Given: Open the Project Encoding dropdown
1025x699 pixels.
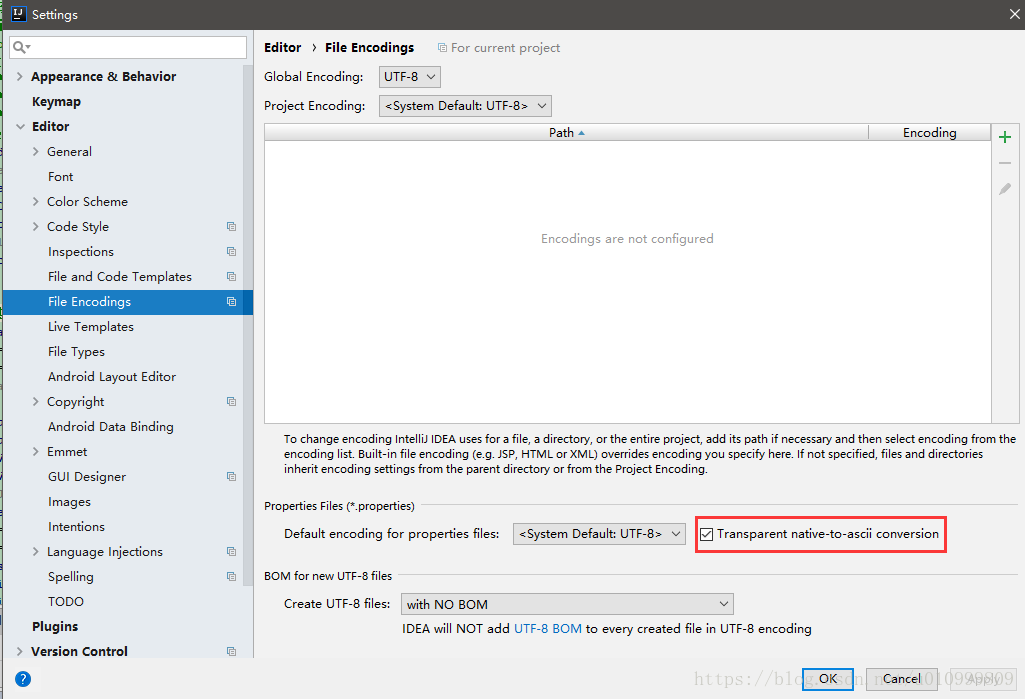Looking at the screenshot, I should (x=465, y=106).
